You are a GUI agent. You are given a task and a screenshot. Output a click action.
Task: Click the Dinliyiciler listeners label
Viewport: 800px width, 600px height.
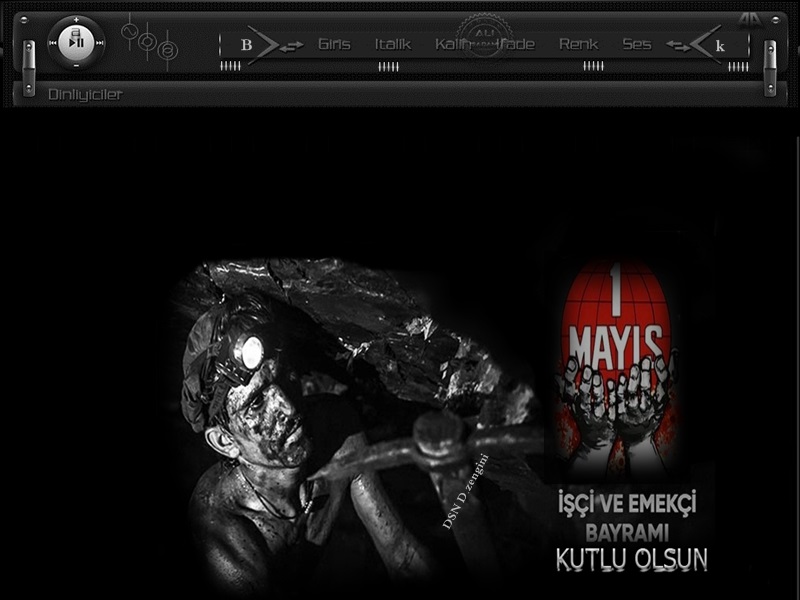[85, 95]
